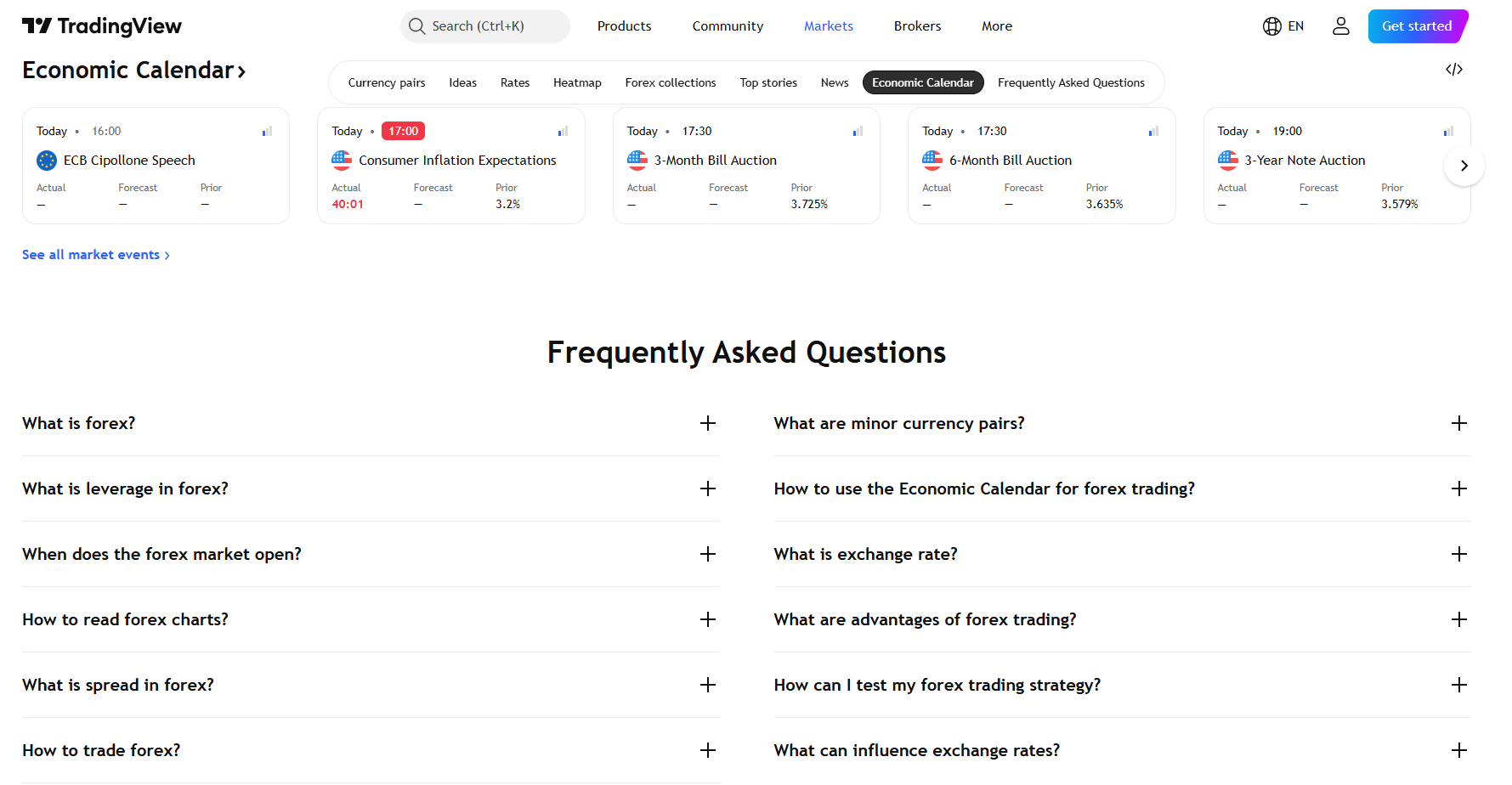Expand "What are minor currency pairs?" answer
The height and width of the screenshot is (785, 1512).
point(1458,424)
